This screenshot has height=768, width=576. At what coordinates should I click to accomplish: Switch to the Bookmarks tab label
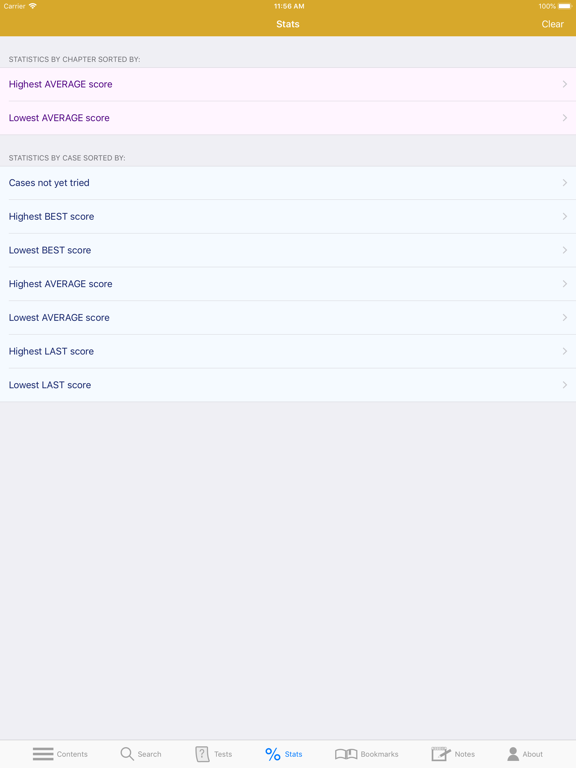(x=380, y=754)
